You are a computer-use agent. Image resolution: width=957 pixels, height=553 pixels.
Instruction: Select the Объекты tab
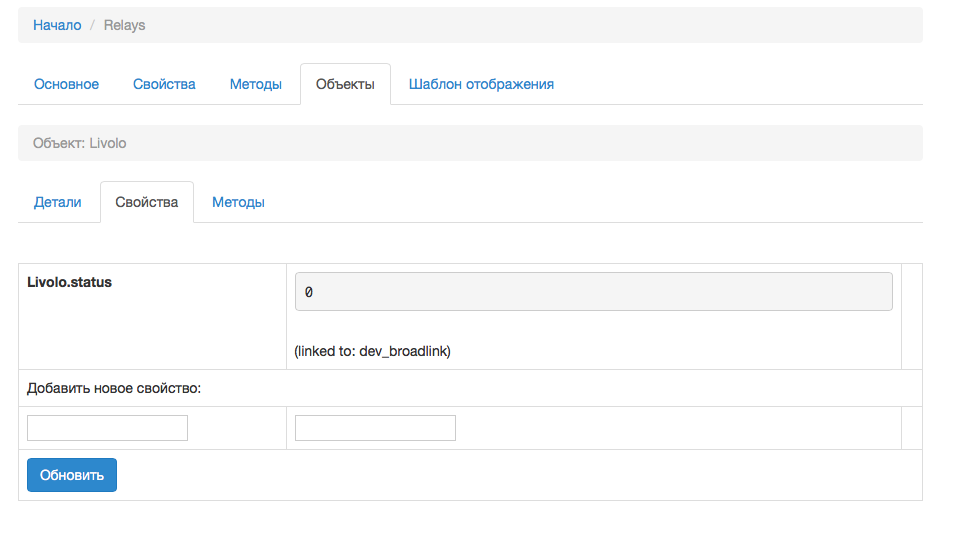point(345,84)
